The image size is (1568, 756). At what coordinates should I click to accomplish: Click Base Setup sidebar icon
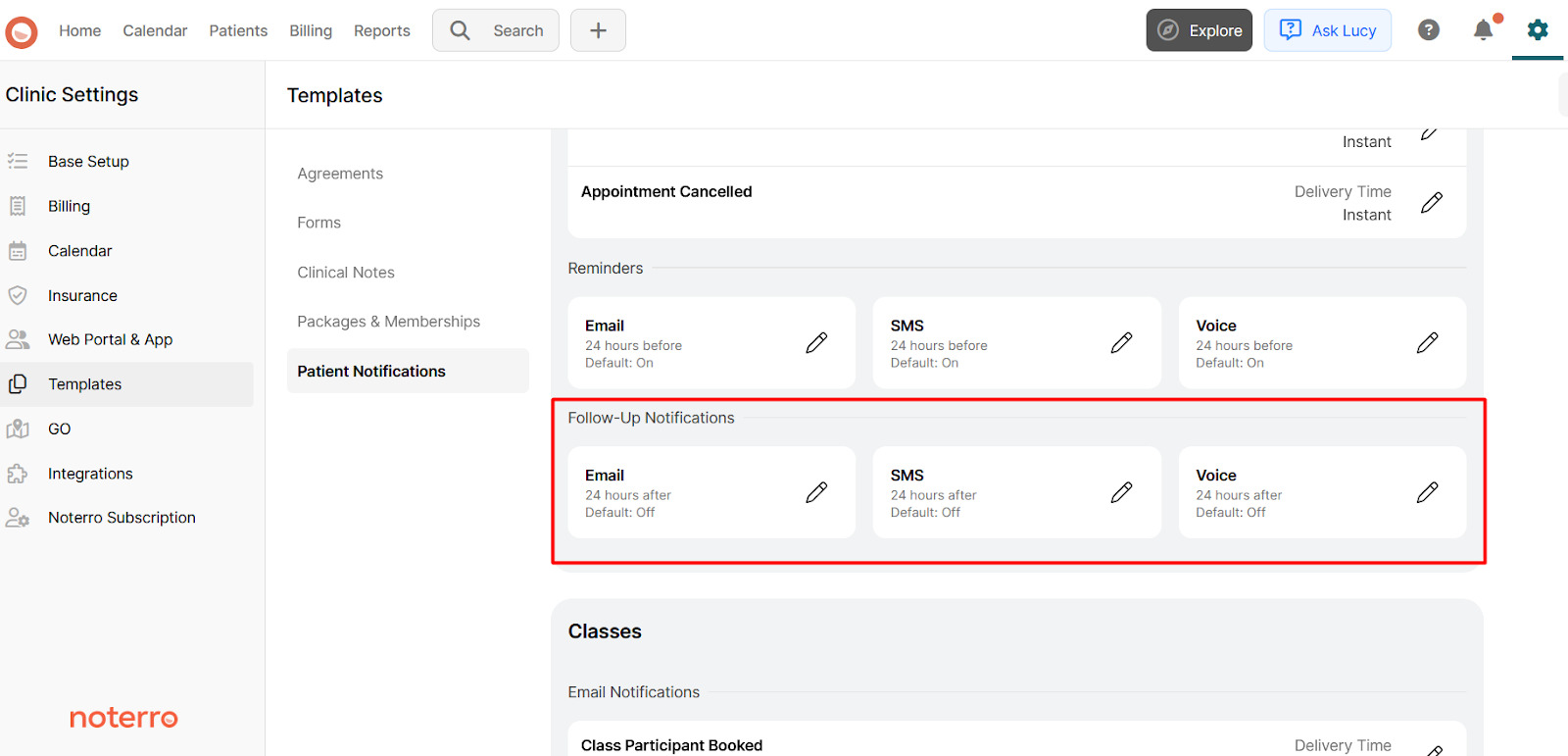click(18, 161)
